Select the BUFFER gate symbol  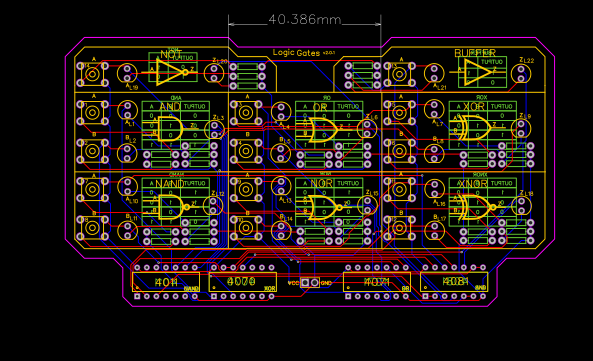click(x=477, y=72)
